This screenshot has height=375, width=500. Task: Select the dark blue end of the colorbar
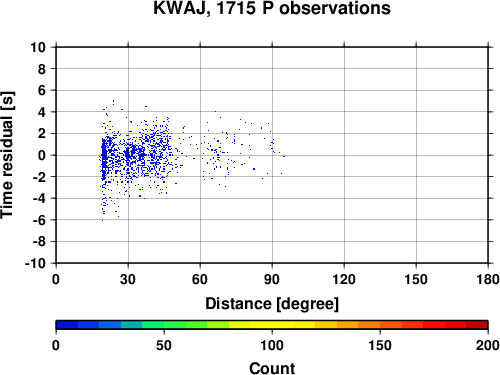point(67,325)
